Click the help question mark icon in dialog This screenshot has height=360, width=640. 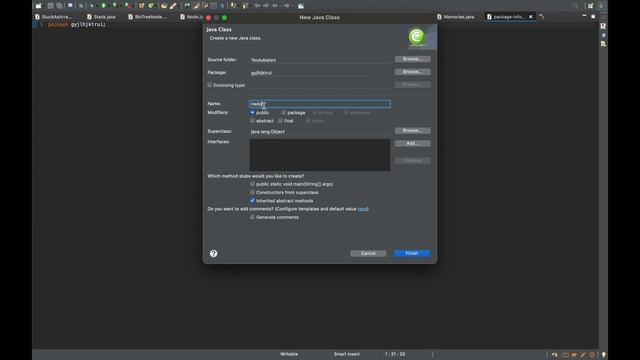click(213, 253)
